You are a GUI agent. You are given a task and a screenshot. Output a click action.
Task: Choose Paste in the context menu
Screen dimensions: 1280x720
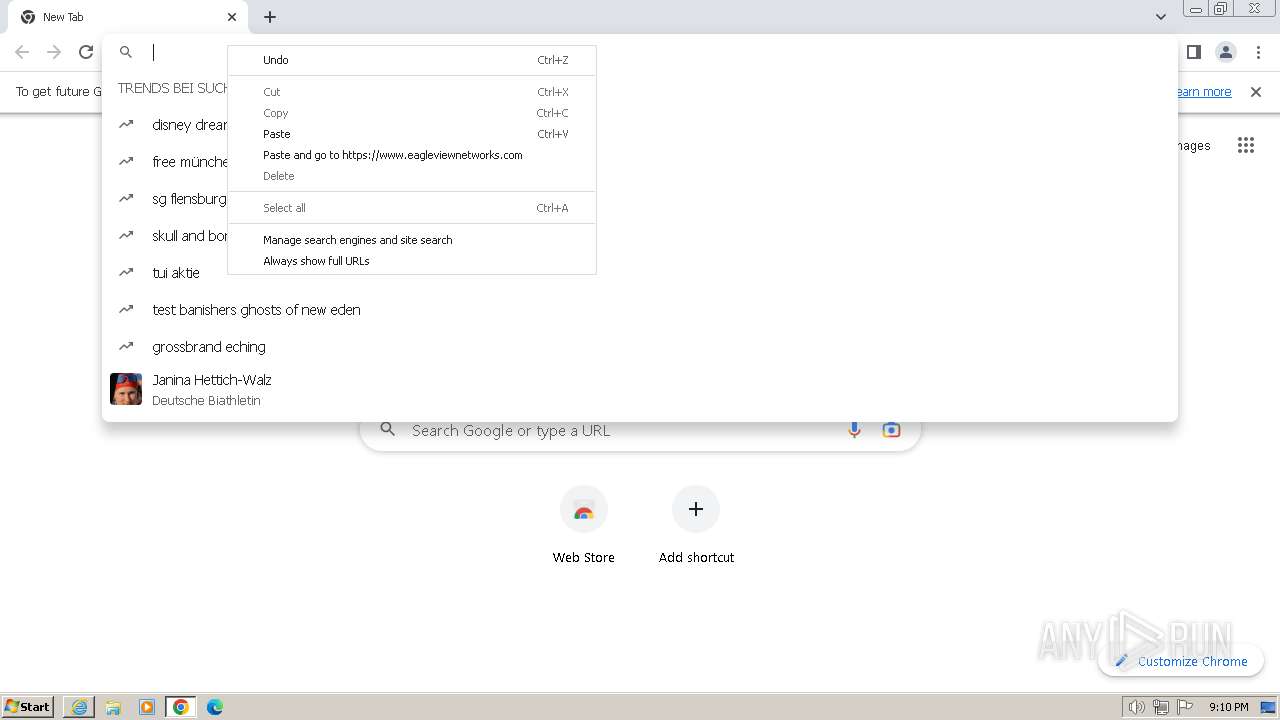pyautogui.click(x=412, y=134)
